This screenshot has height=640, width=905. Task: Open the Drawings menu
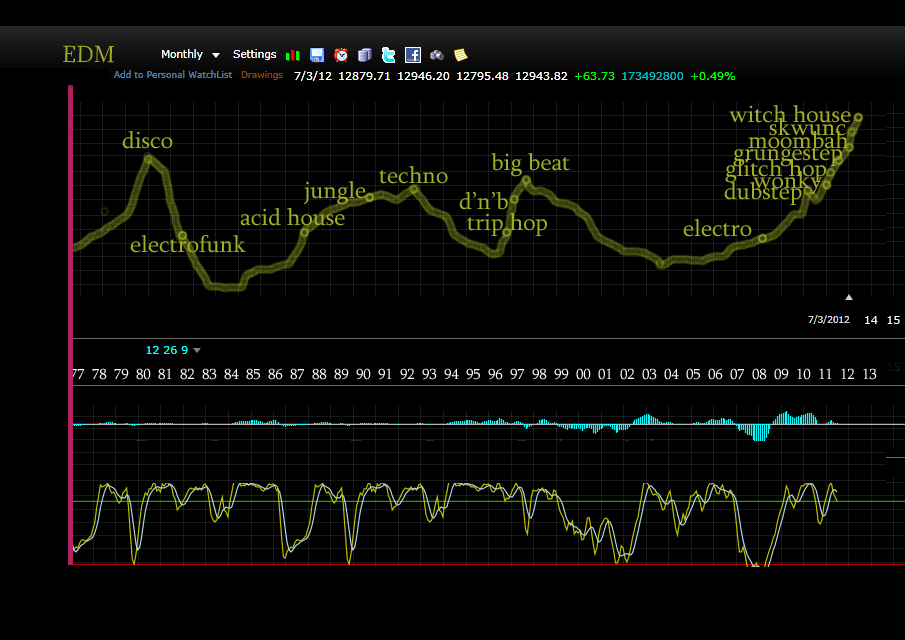point(262,75)
